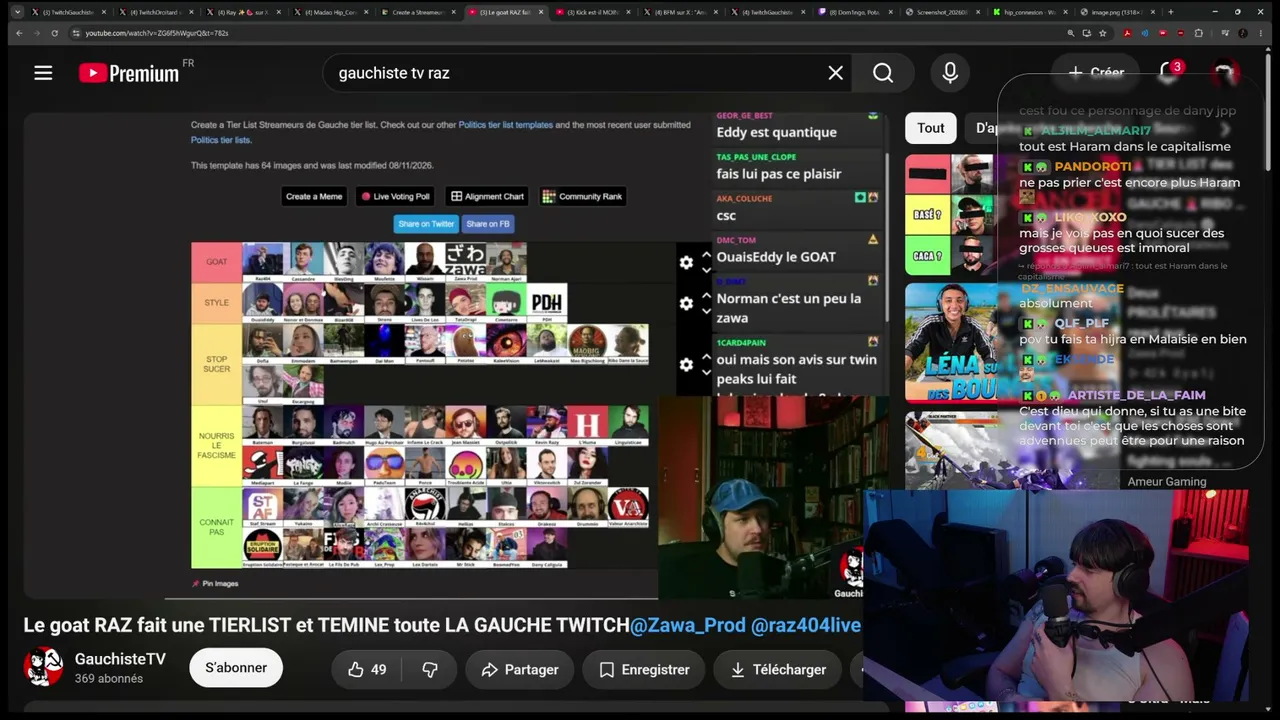This screenshot has width=1280, height=720.
Task: Share the video via Partager
Action: pyautogui.click(x=520, y=670)
